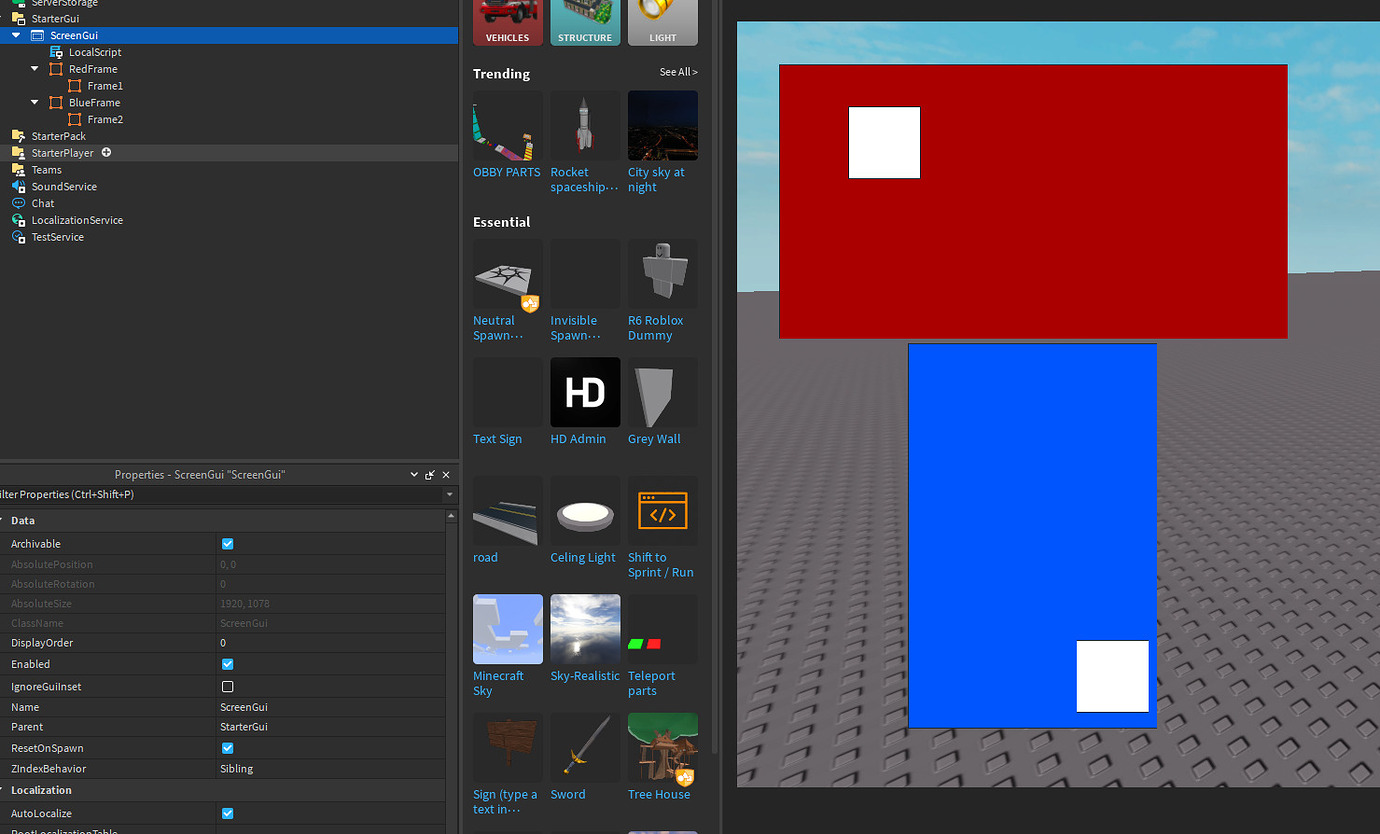Click the add-object plus icon beside StarterPlayer
This screenshot has height=834, width=1380.
(x=106, y=152)
